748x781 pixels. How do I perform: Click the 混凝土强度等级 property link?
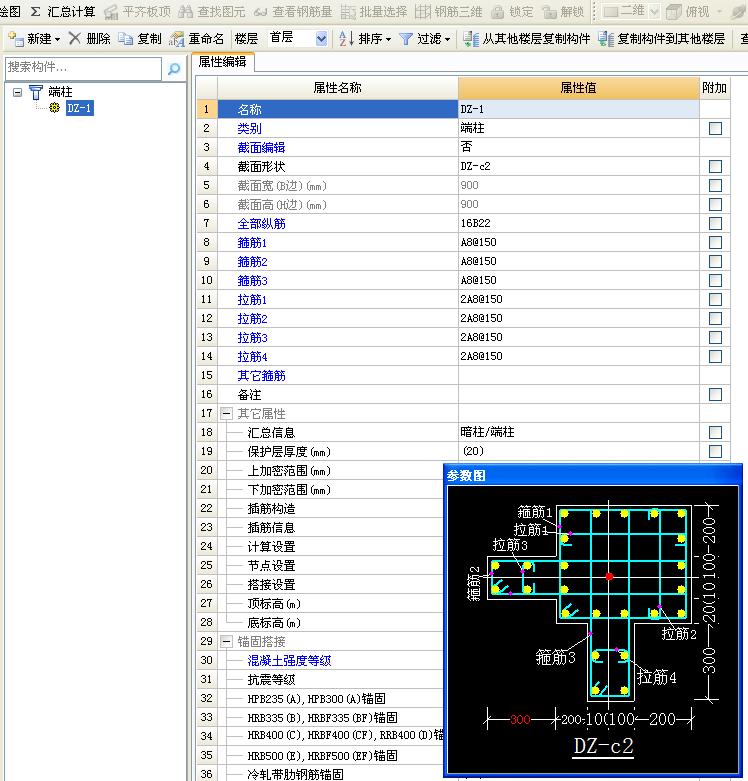tap(289, 660)
